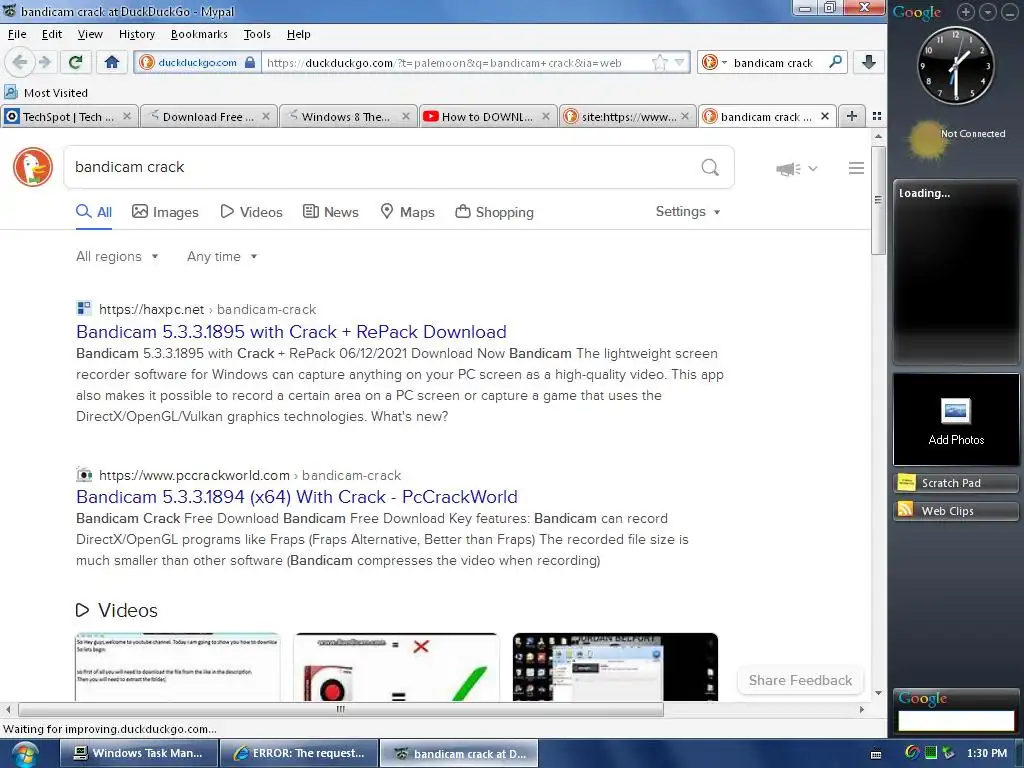Open the list all tabs grid icon

coord(877,116)
